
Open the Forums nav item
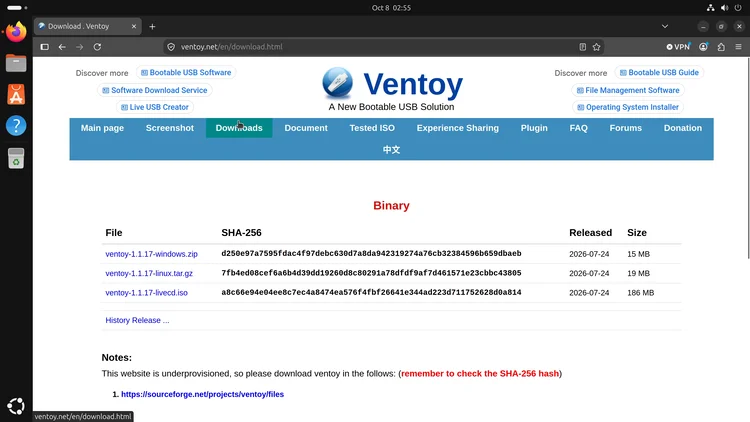point(626,128)
